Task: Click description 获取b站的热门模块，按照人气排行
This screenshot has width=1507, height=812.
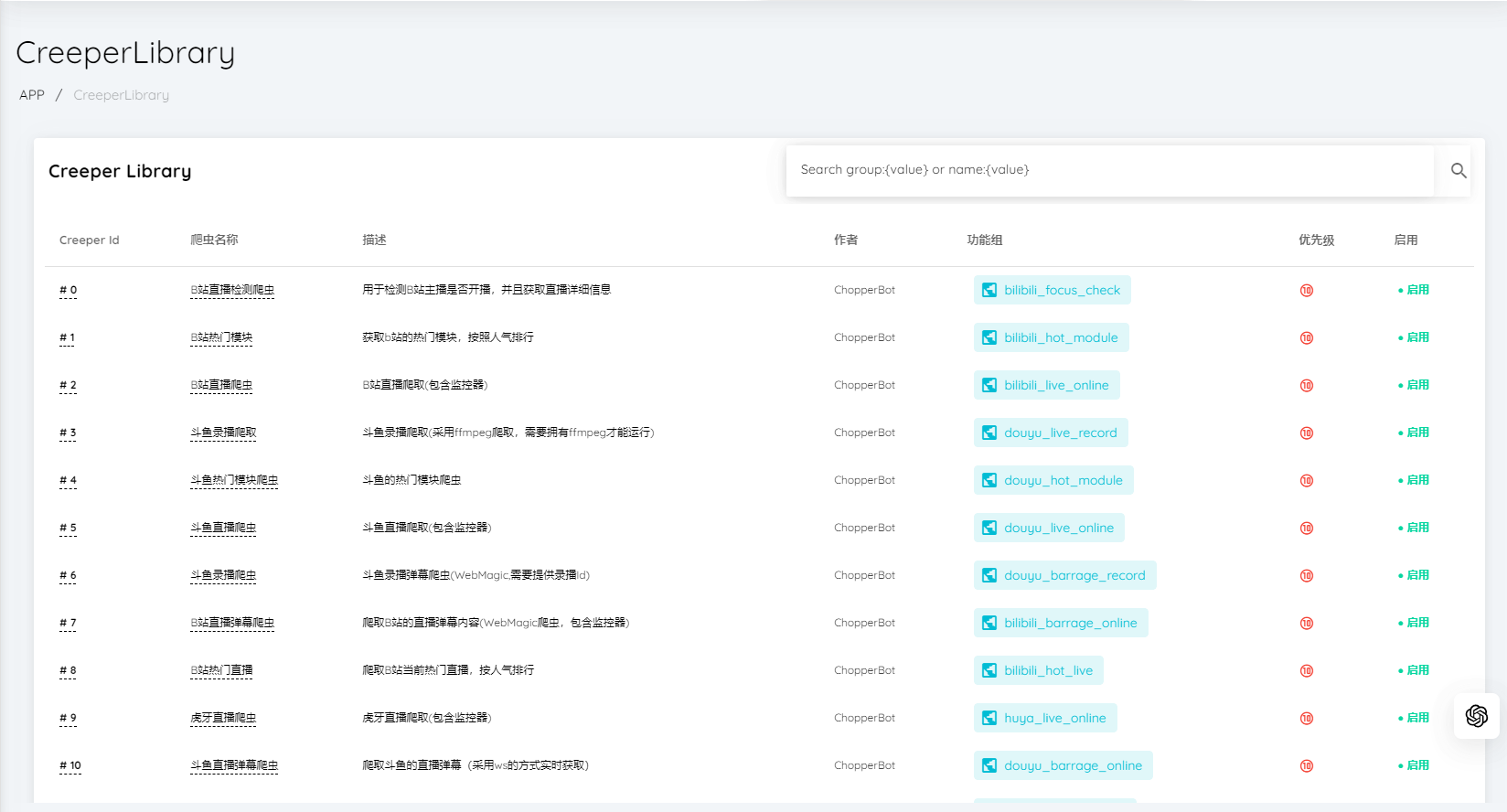Action: (x=448, y=337)
